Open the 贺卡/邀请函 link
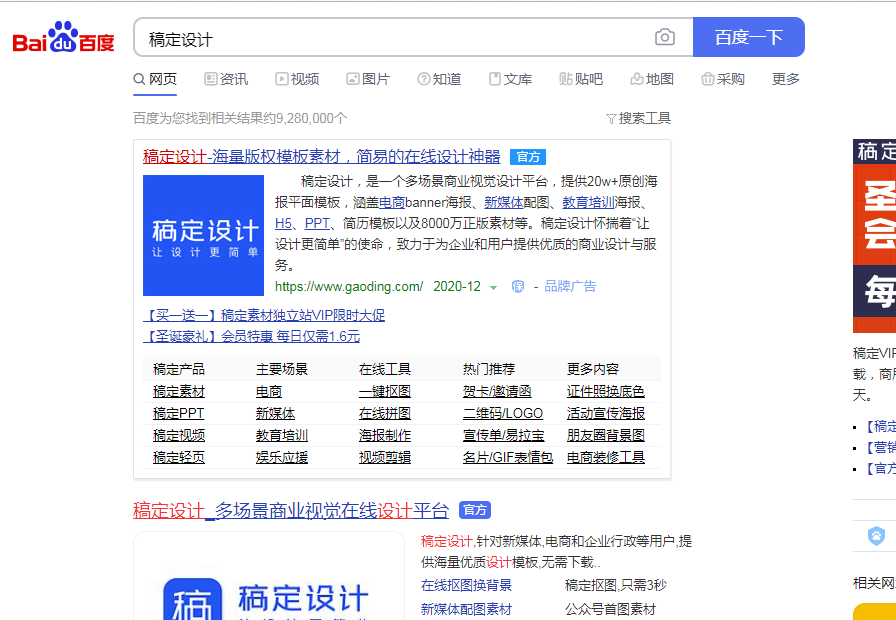This screenshot has width=896, height=620. tap(497, 391)
